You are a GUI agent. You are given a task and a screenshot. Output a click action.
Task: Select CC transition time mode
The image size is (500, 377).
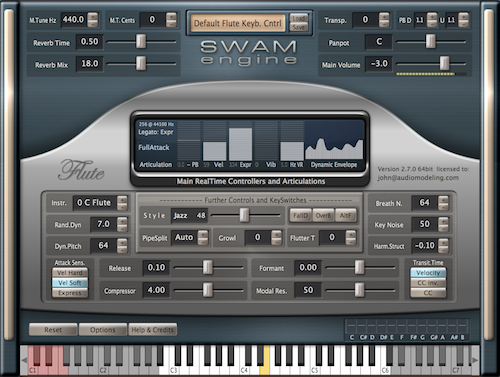[428, 293]
